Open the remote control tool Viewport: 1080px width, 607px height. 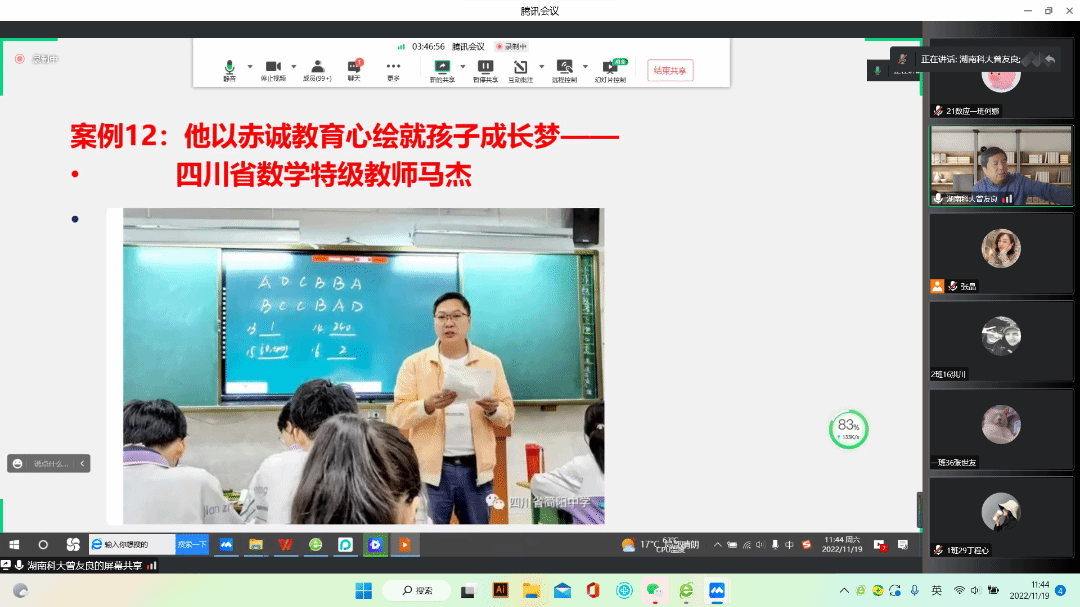564,68
